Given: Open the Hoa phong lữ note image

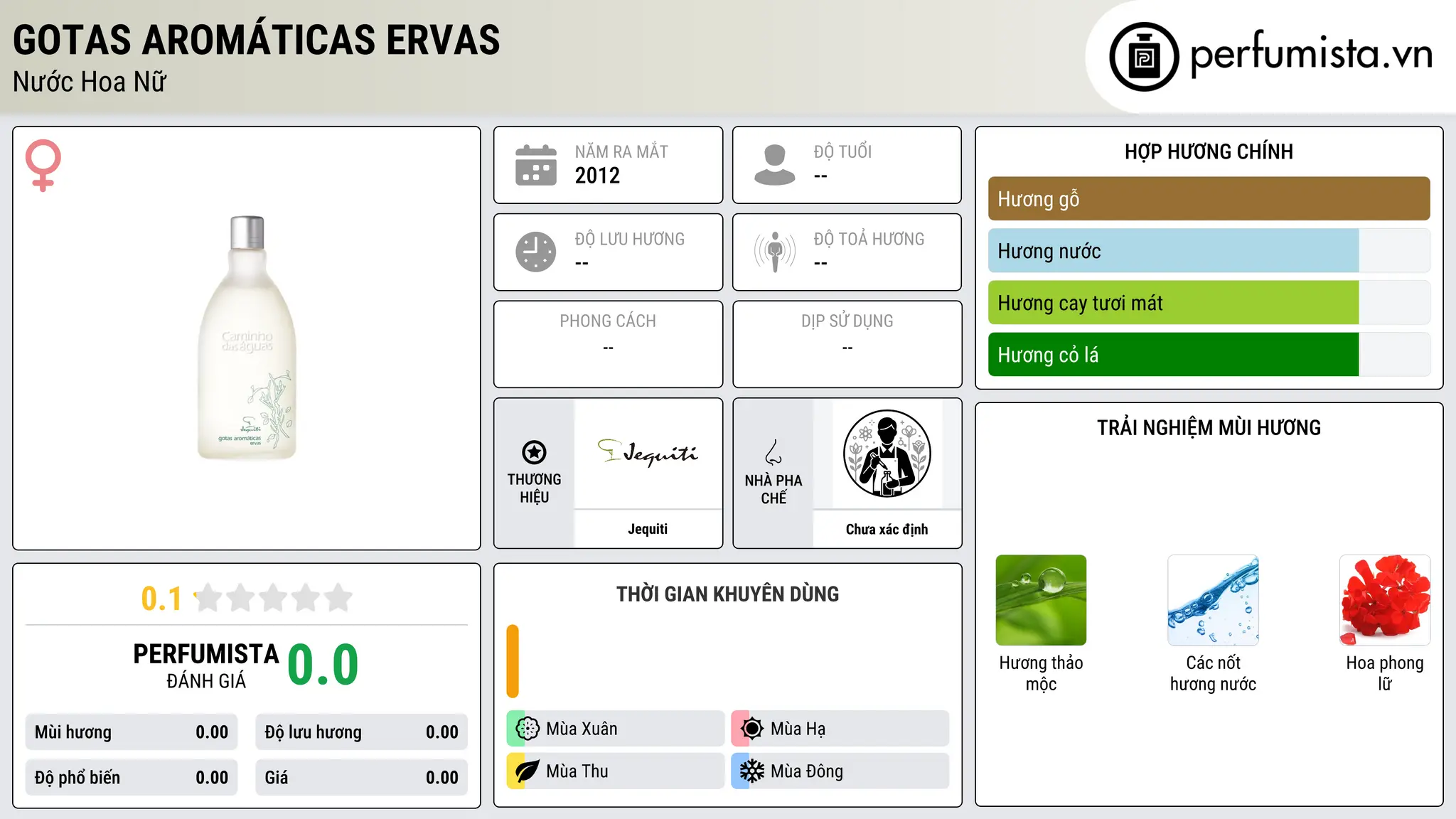Looking at the screenshot, I should [1385, 600].
